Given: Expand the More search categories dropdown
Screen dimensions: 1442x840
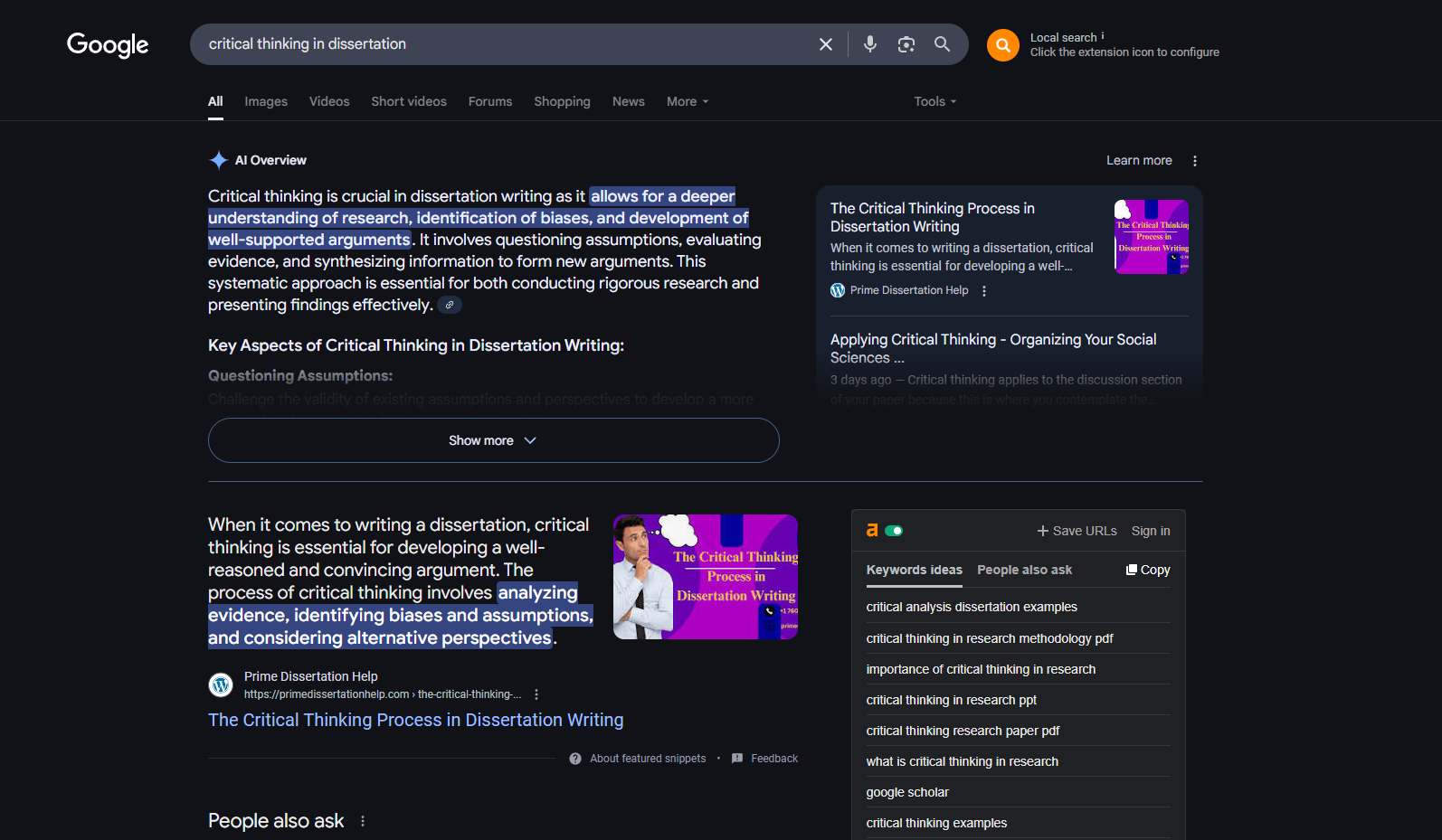Looking at the screenshot, I should tap(688, 101).
